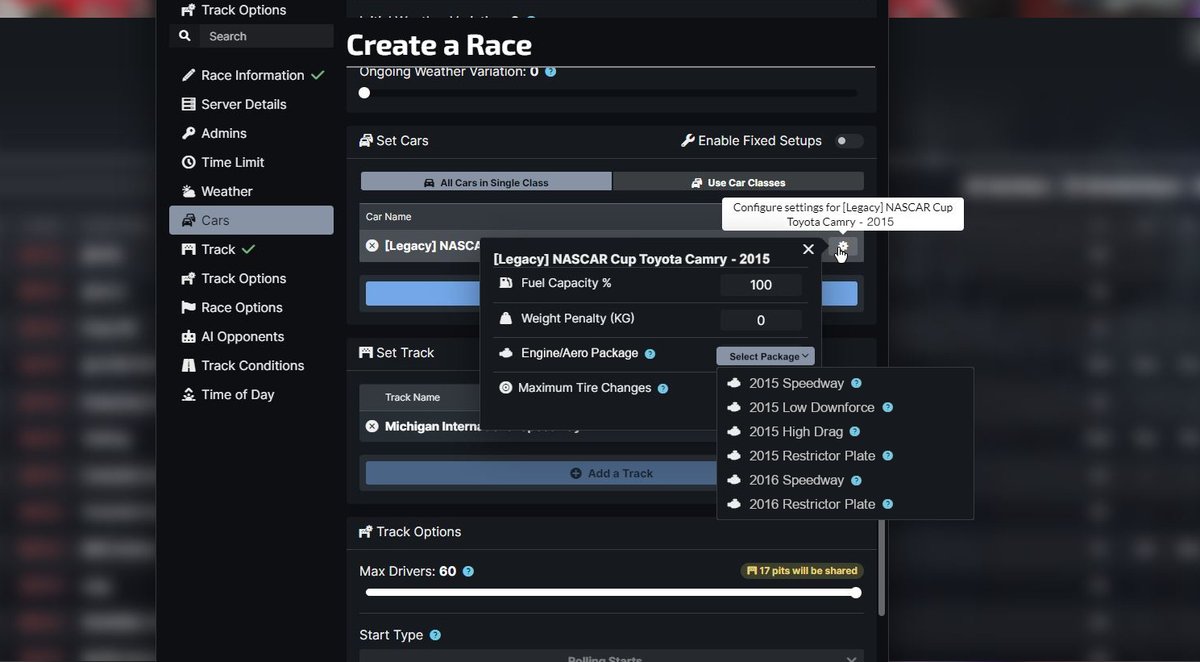Click the Weight Penalty weight icon
The image size is (1200, 662).
tap(506, 318)
